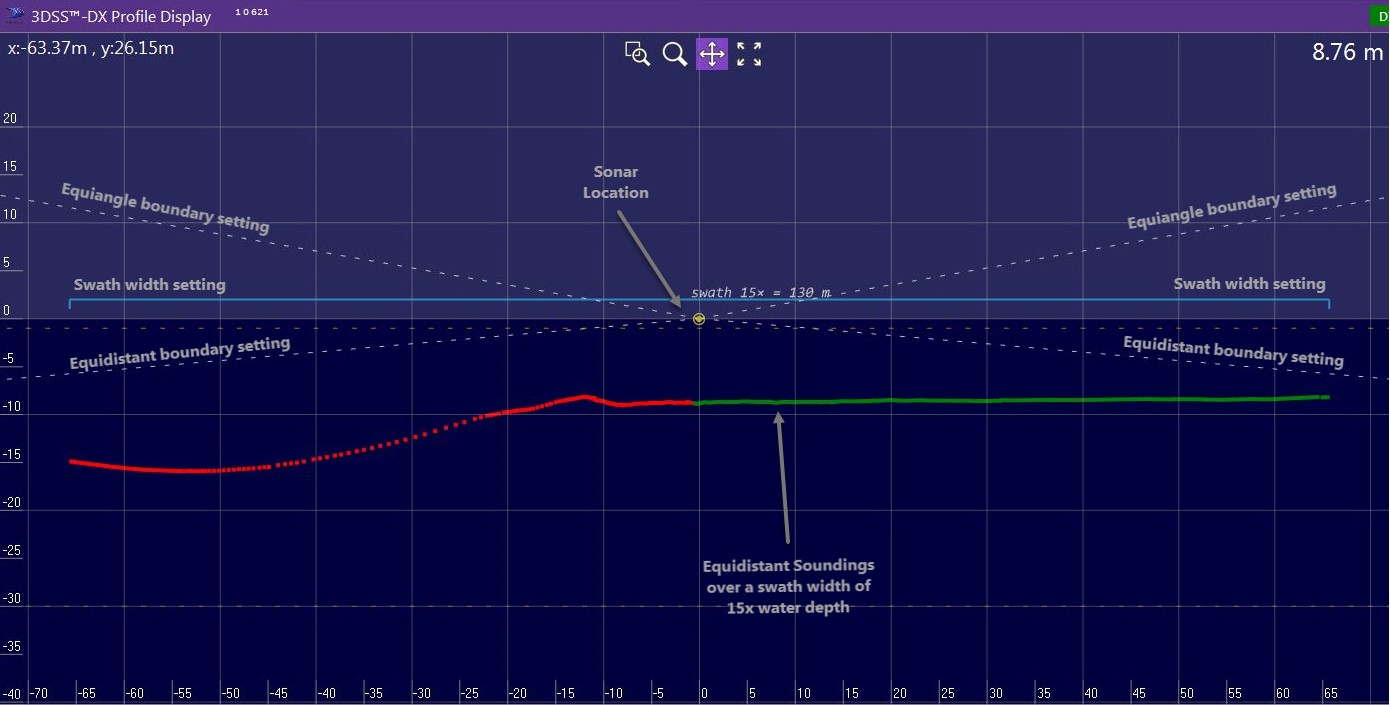Click the right 'Swath width setting' label
The width and height of the screenshot is (1390, 705).
point(1249,284)
